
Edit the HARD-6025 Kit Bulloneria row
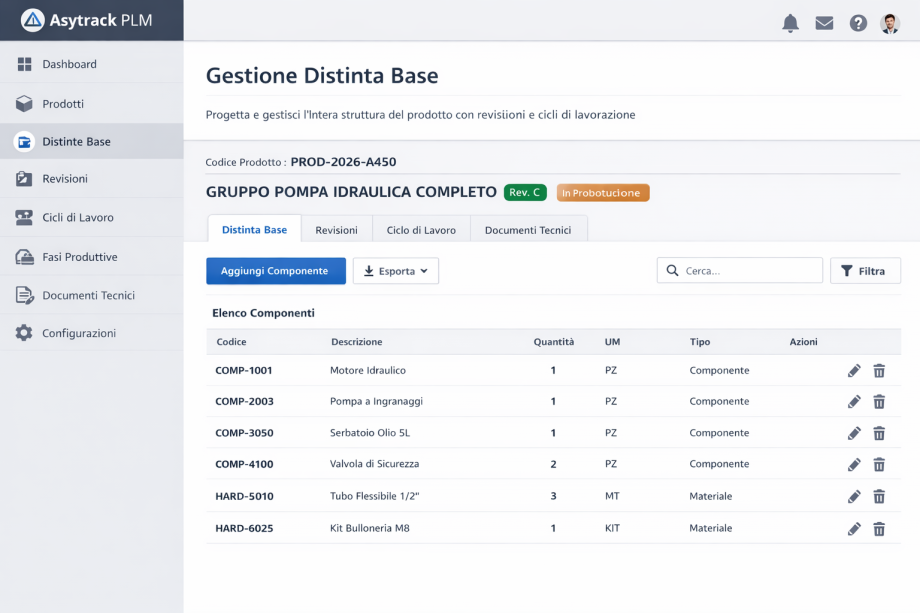[x=854, y=529]
